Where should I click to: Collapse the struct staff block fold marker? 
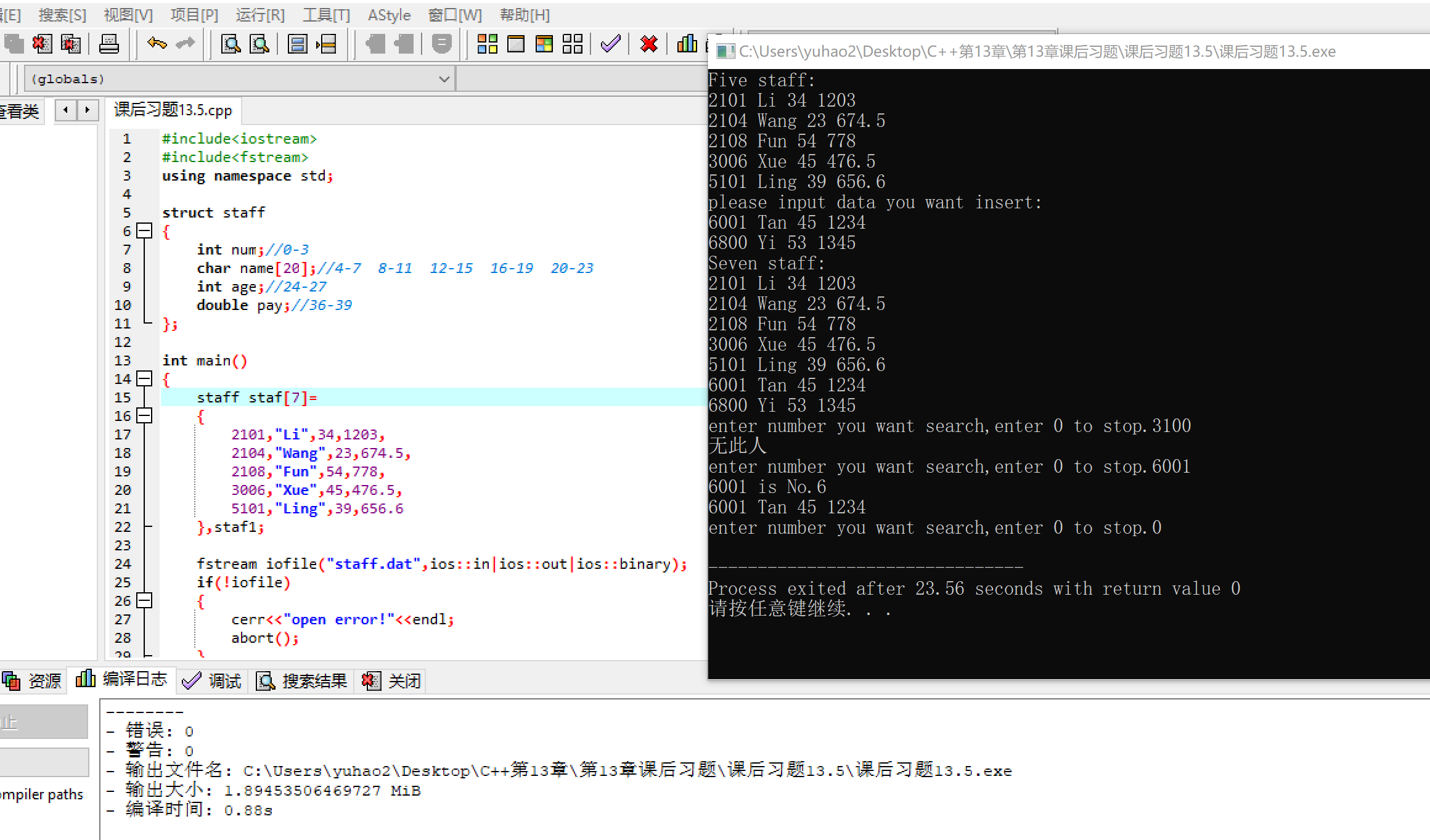point(144,231)
